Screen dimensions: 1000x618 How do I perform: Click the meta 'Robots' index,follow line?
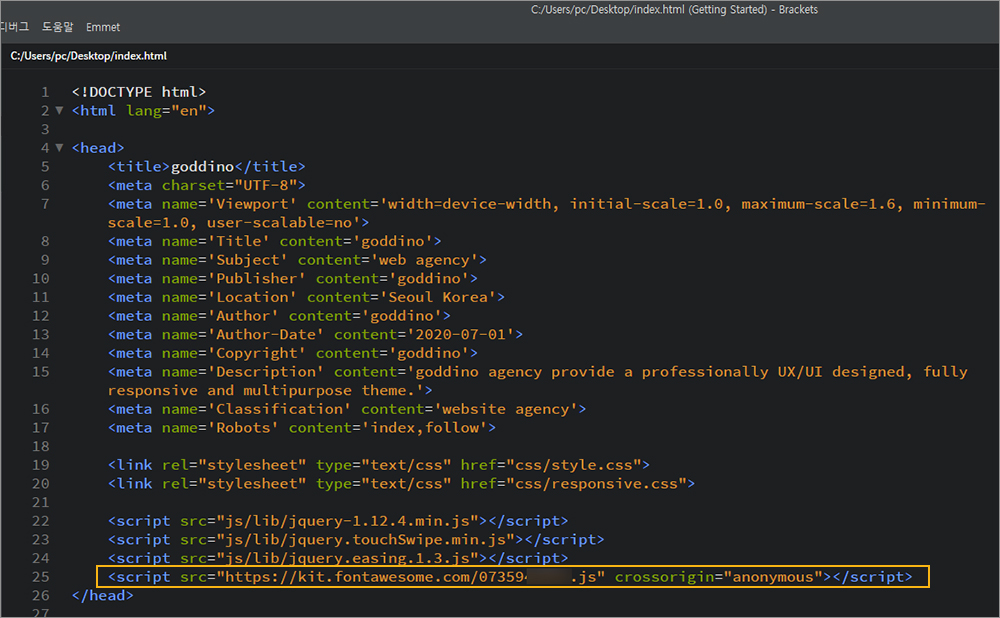point(302,427)
